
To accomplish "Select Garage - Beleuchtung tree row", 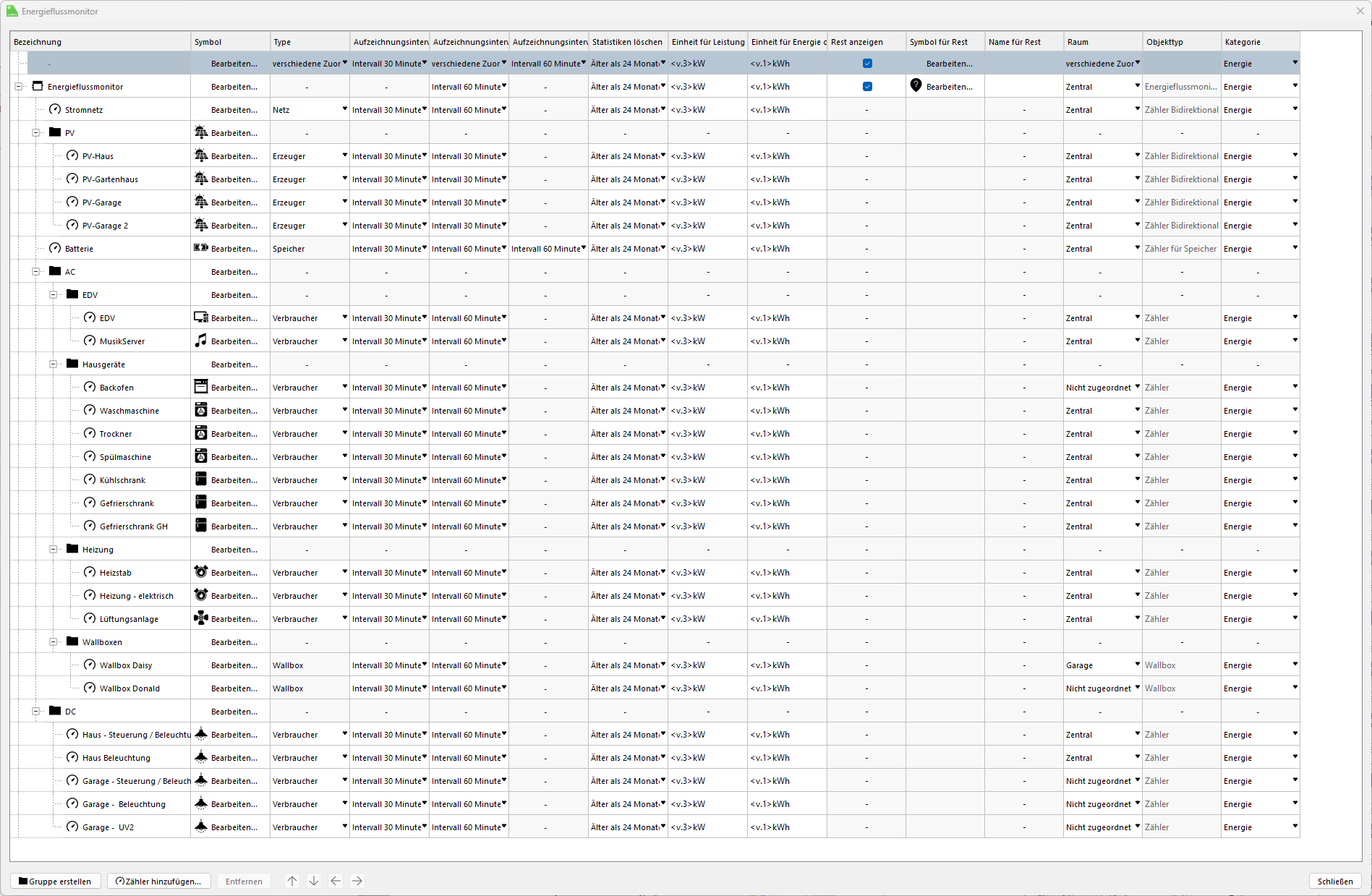I will point(124,804).
